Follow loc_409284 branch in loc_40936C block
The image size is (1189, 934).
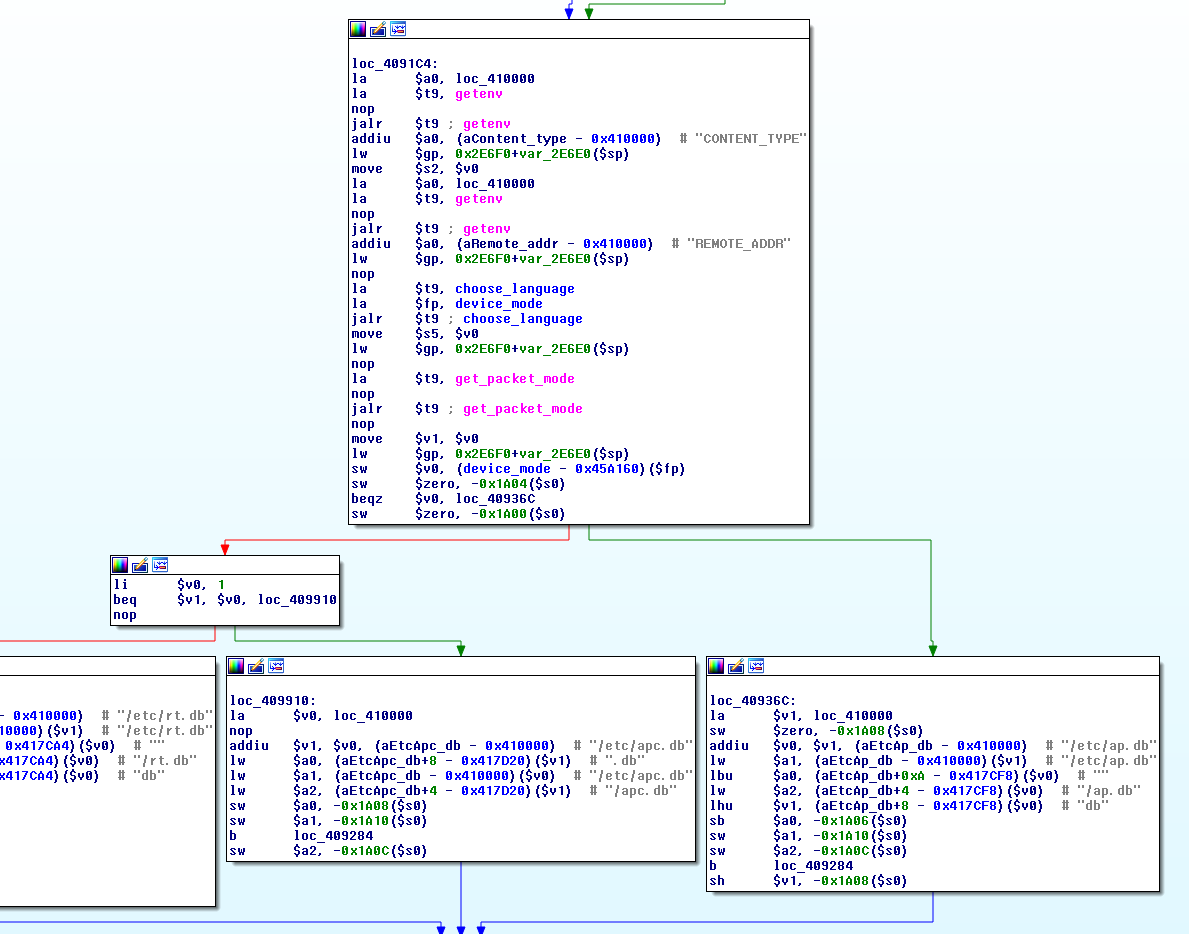[813, 866]
